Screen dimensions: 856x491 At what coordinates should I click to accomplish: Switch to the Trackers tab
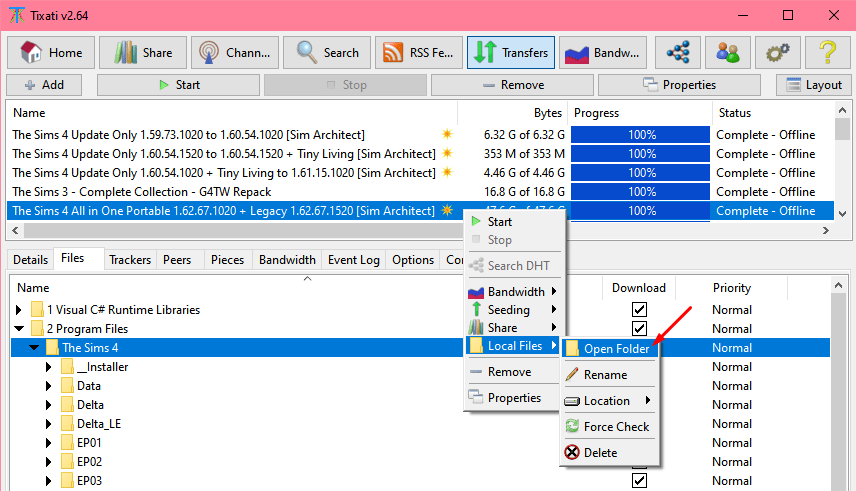130,259
